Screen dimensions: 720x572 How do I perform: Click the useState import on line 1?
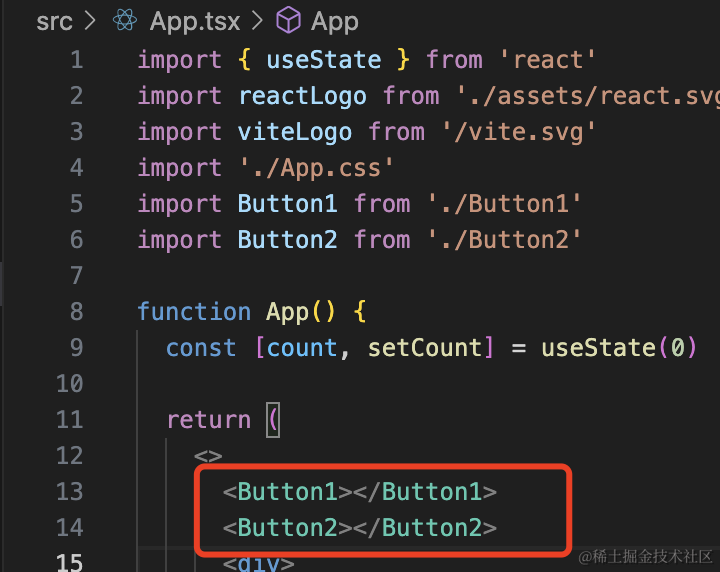click(x=324, y=60)
